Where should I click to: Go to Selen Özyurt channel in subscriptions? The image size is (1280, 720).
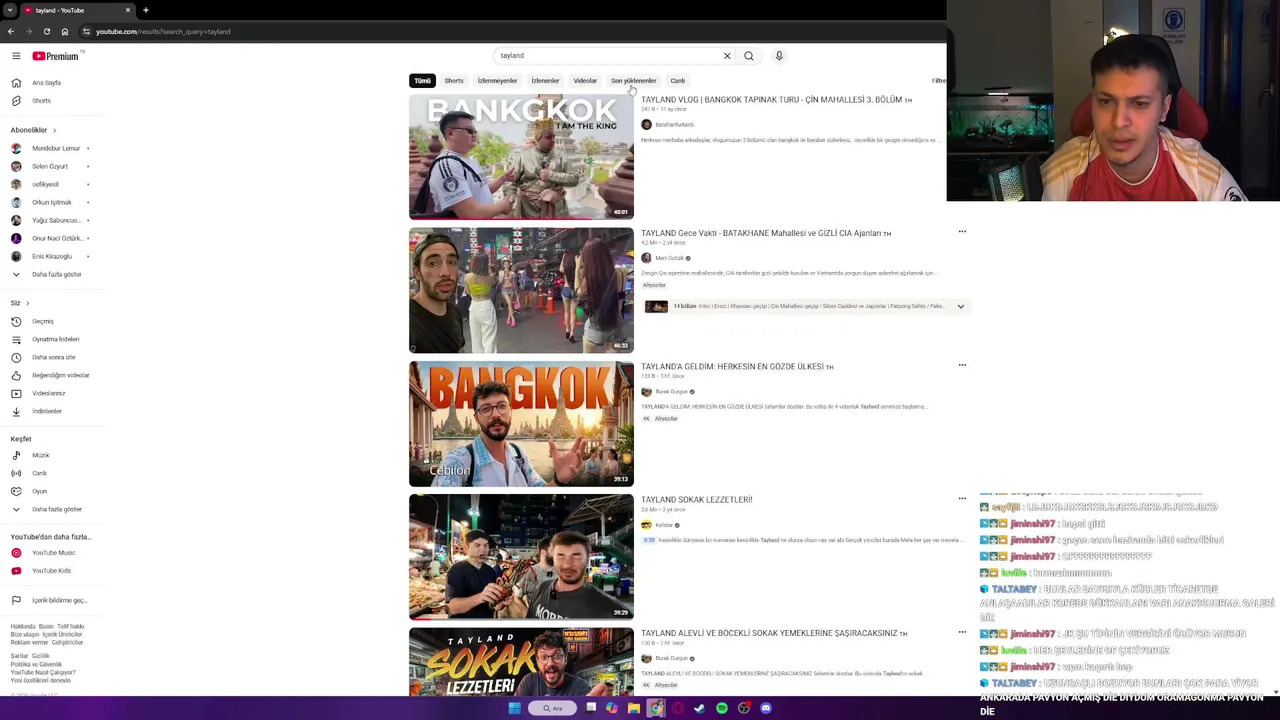click(x=50, y=166)
